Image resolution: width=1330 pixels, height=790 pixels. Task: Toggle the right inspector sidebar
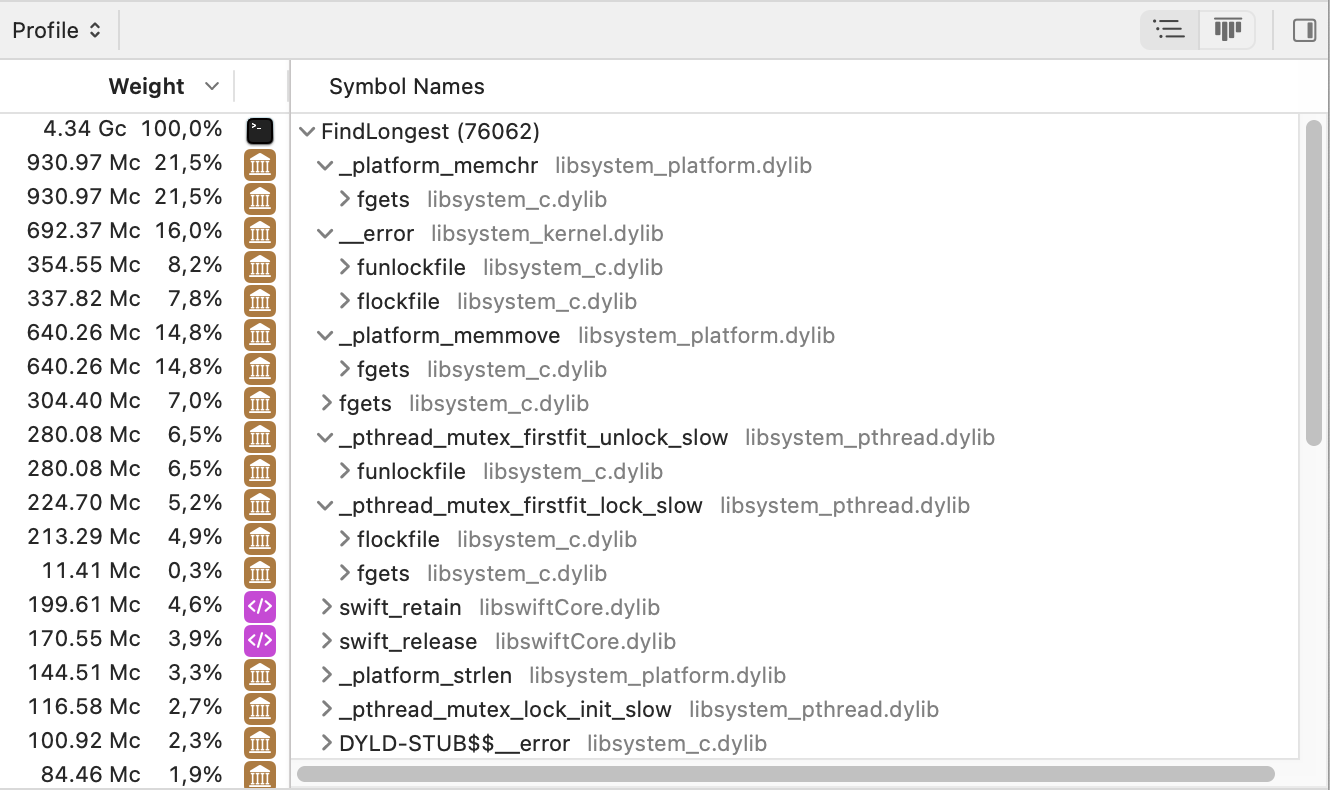pyautogui.click(x=1304, y=30)
